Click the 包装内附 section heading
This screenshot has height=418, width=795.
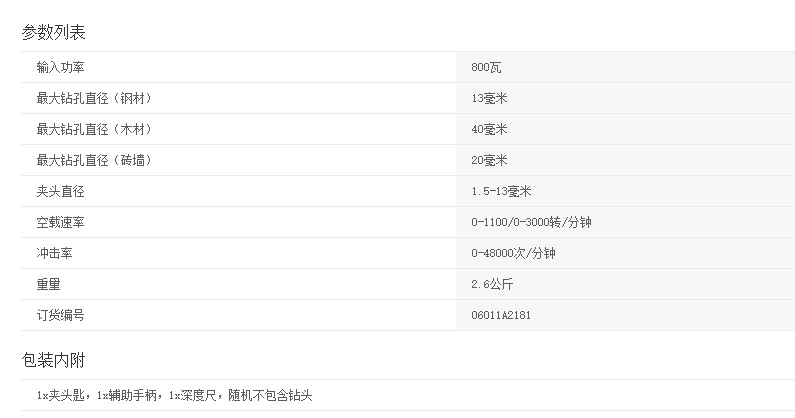54,360
